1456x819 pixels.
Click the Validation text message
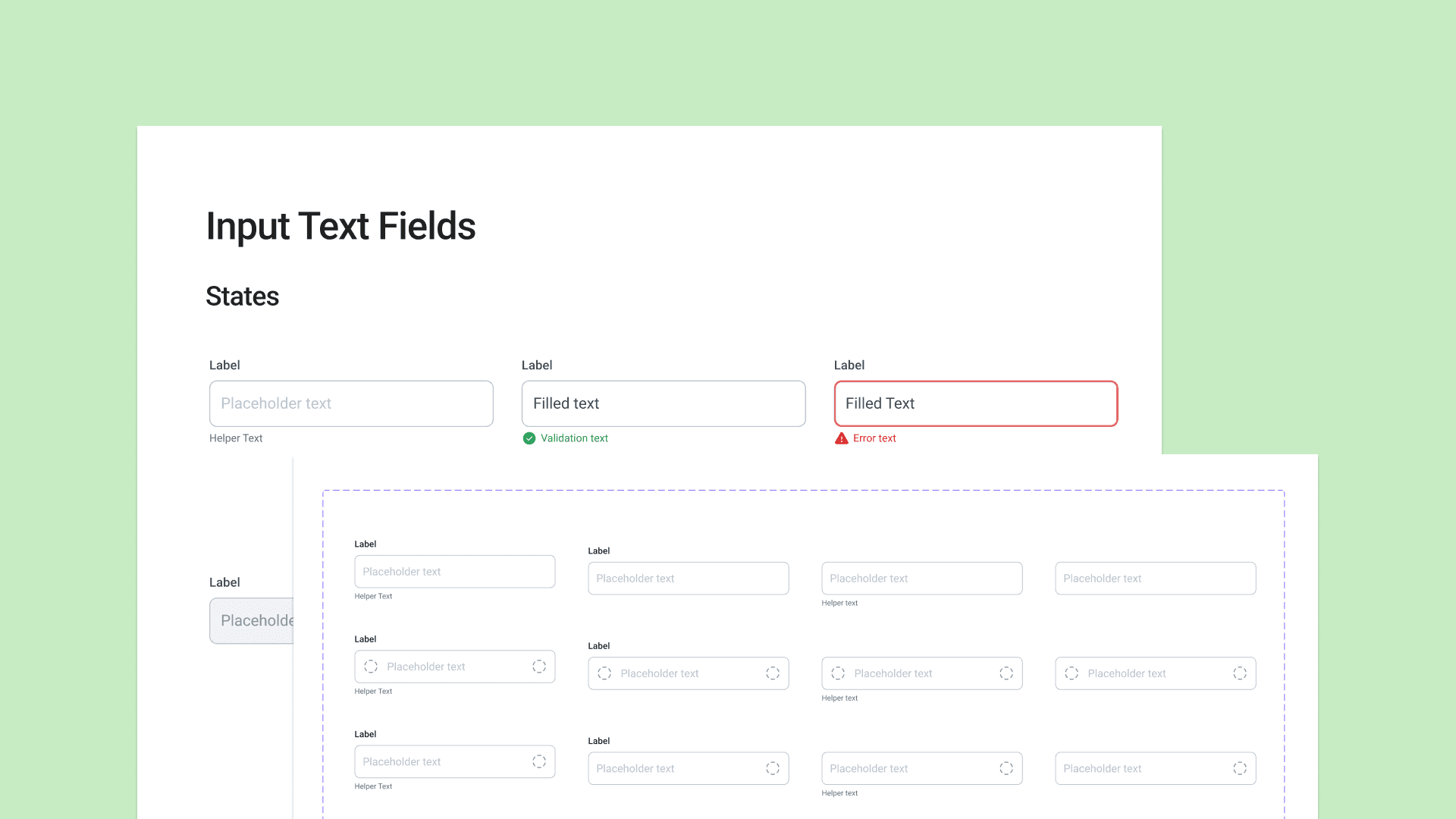(574, 438)
